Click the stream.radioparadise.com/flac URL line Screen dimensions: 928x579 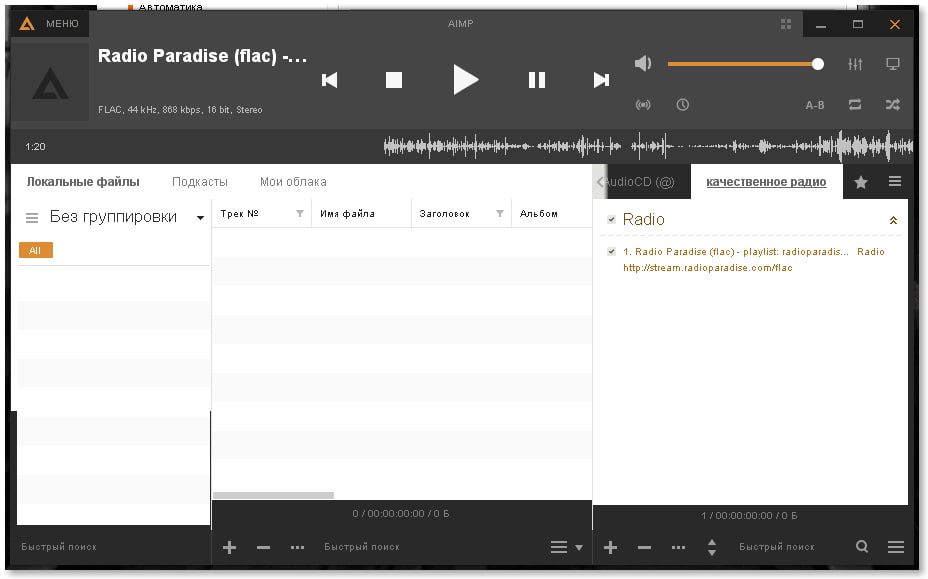pos(707,268)
